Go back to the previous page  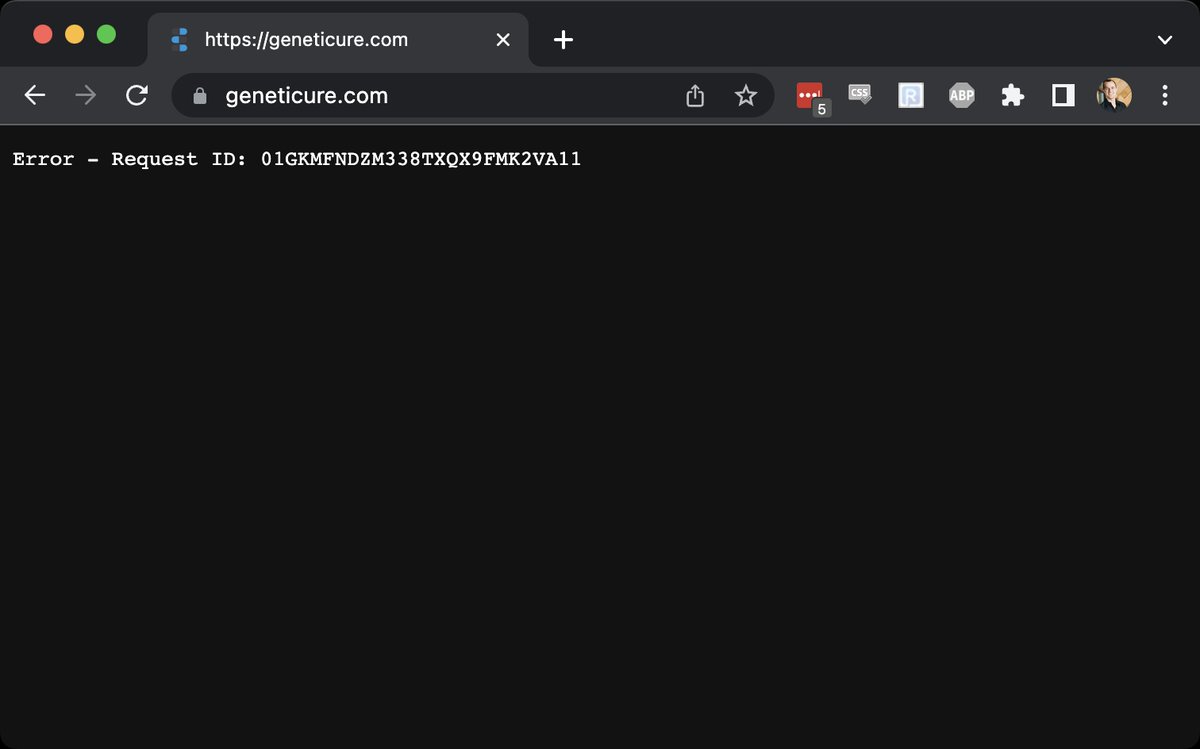35,95
